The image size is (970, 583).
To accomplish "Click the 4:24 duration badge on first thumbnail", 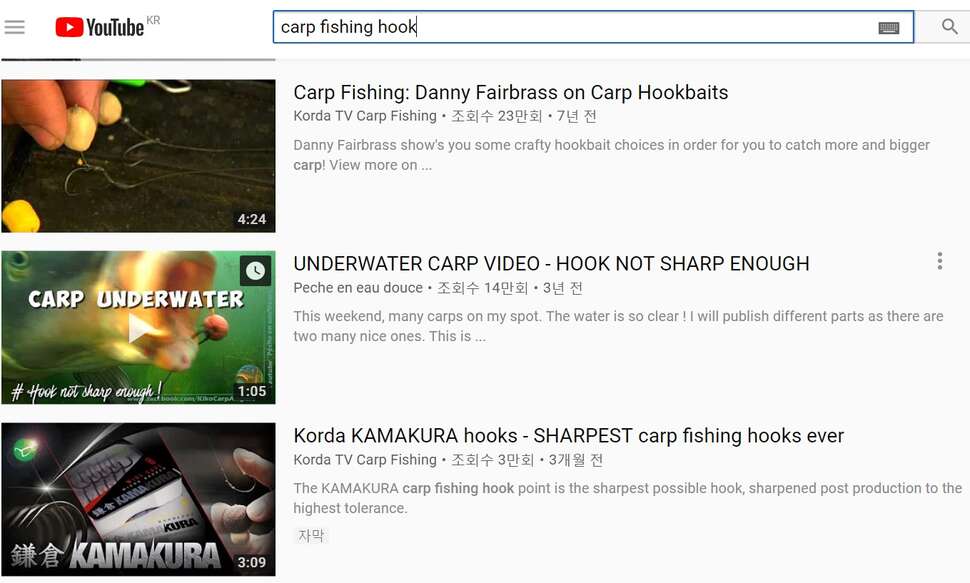I will (252, 219).
